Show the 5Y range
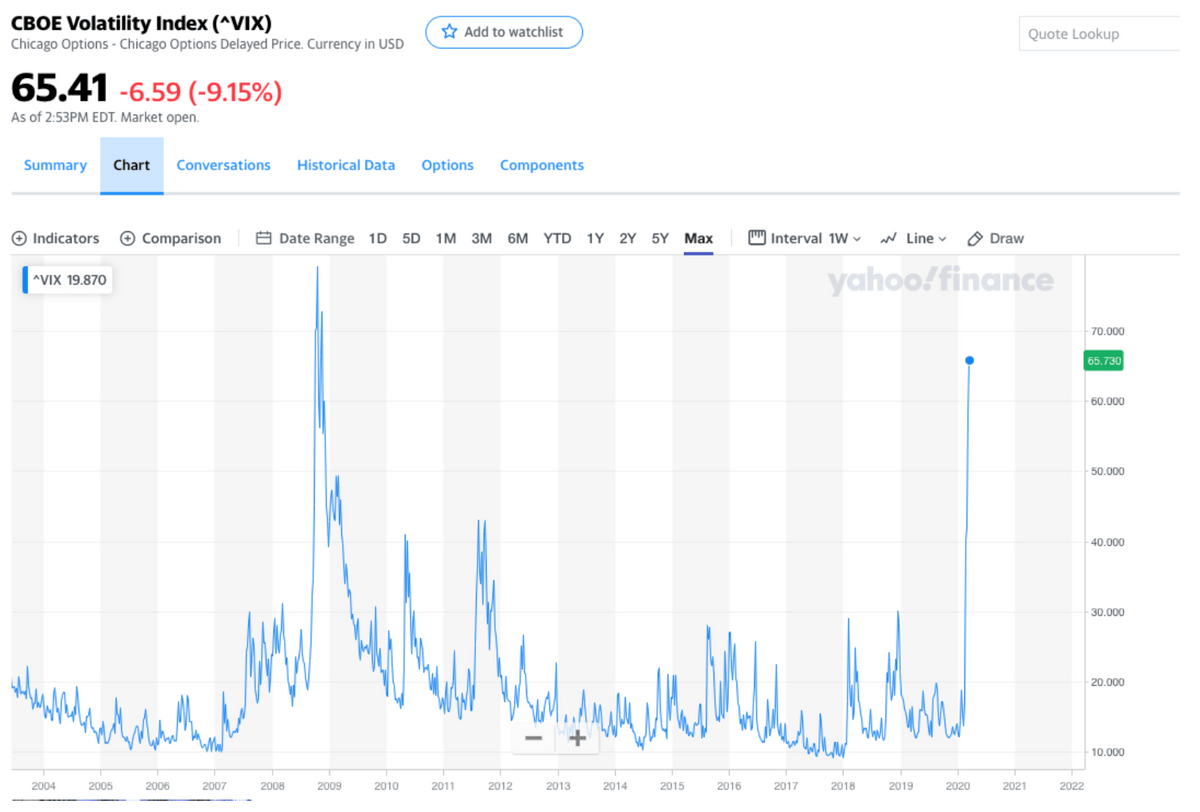The image size is (1200, 812). pos(660,238)
